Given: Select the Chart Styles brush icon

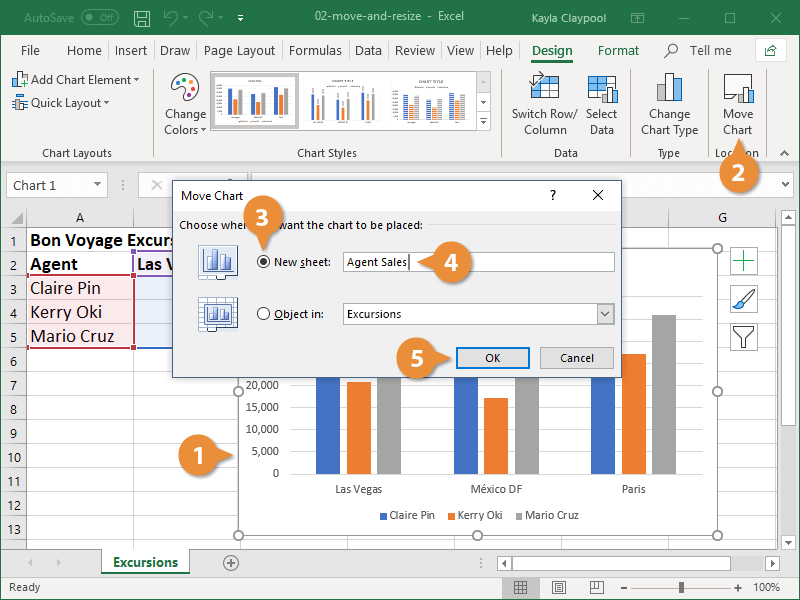Looking at the screenshot, I should pos(743,298).
